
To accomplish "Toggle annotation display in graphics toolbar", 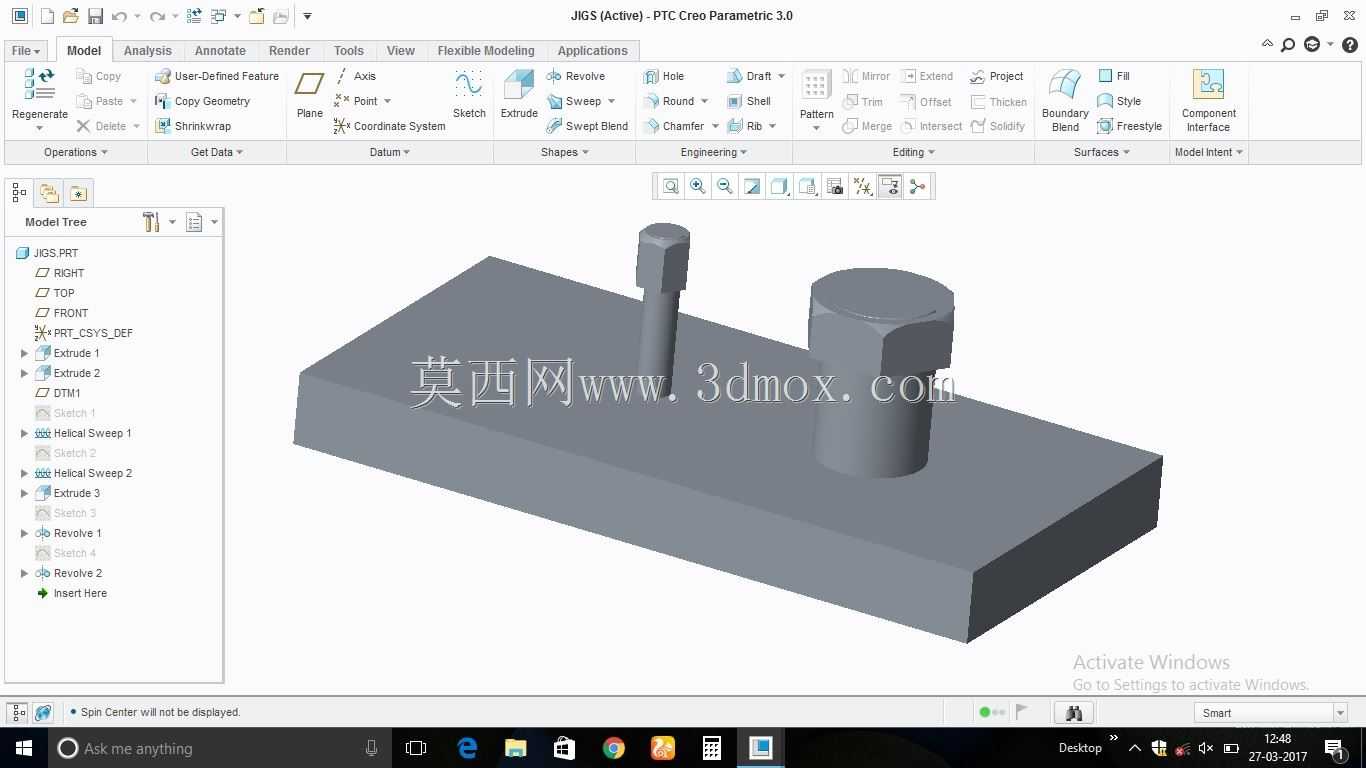I will [x=890, y=186].
